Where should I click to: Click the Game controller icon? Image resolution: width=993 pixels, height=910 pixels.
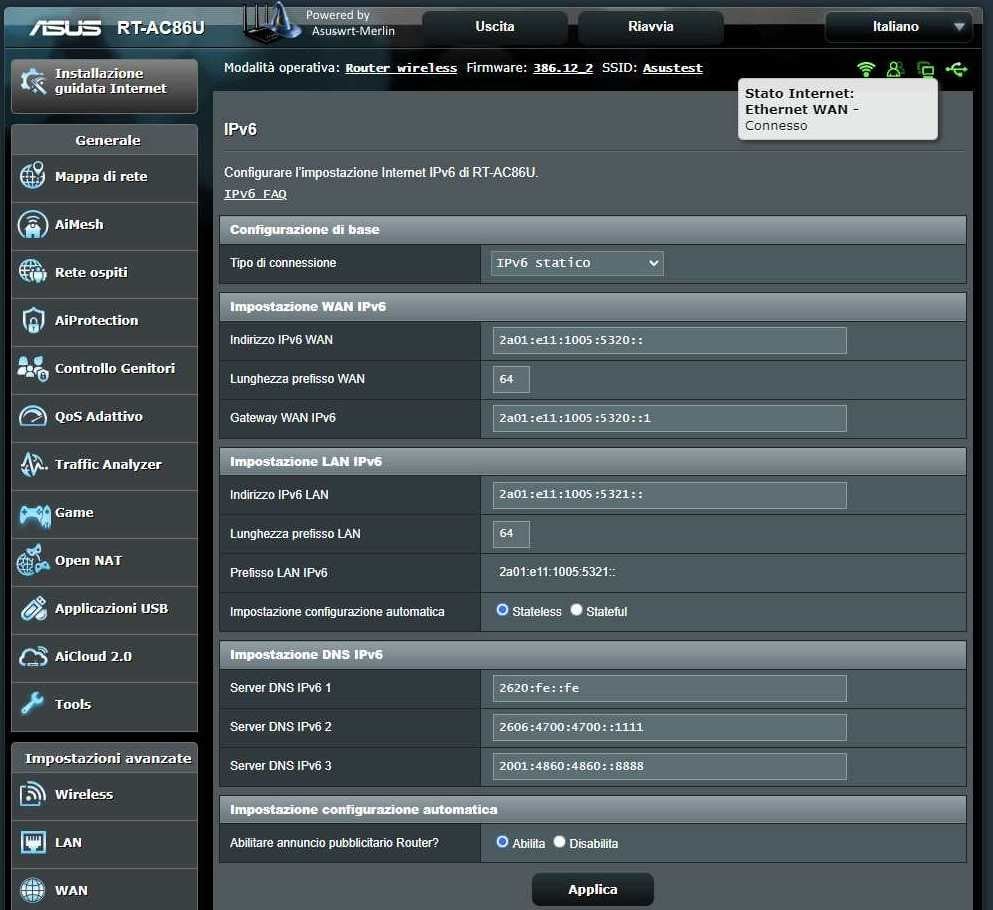pyautogui.click(x=33, y=513)
